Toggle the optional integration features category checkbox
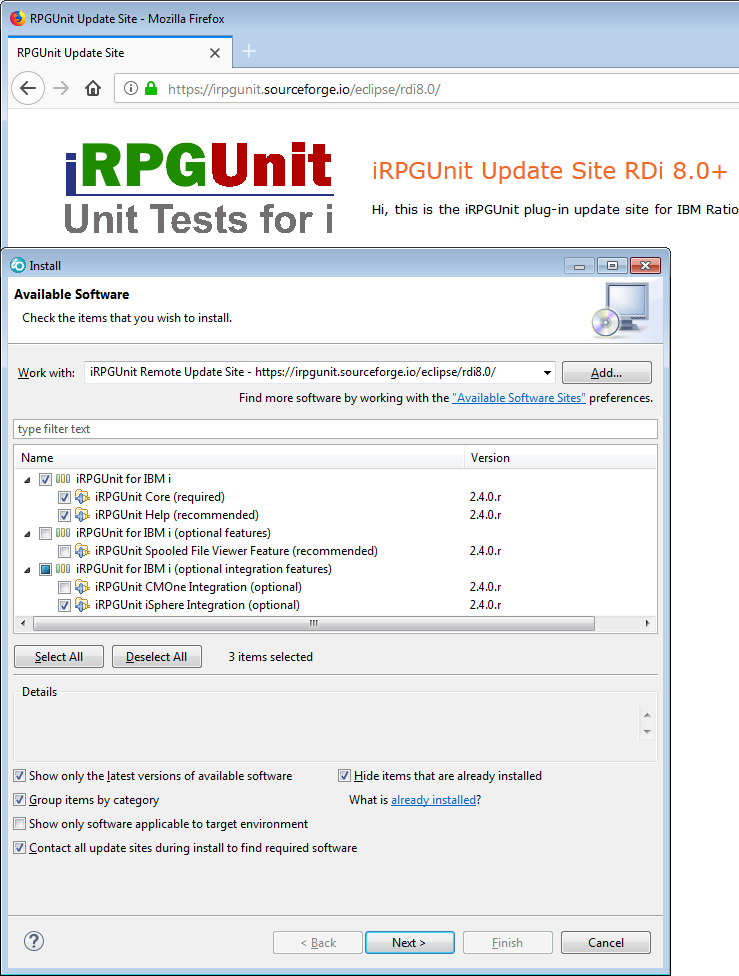Viewport: 739px width, 976px height. pos(45,570)
